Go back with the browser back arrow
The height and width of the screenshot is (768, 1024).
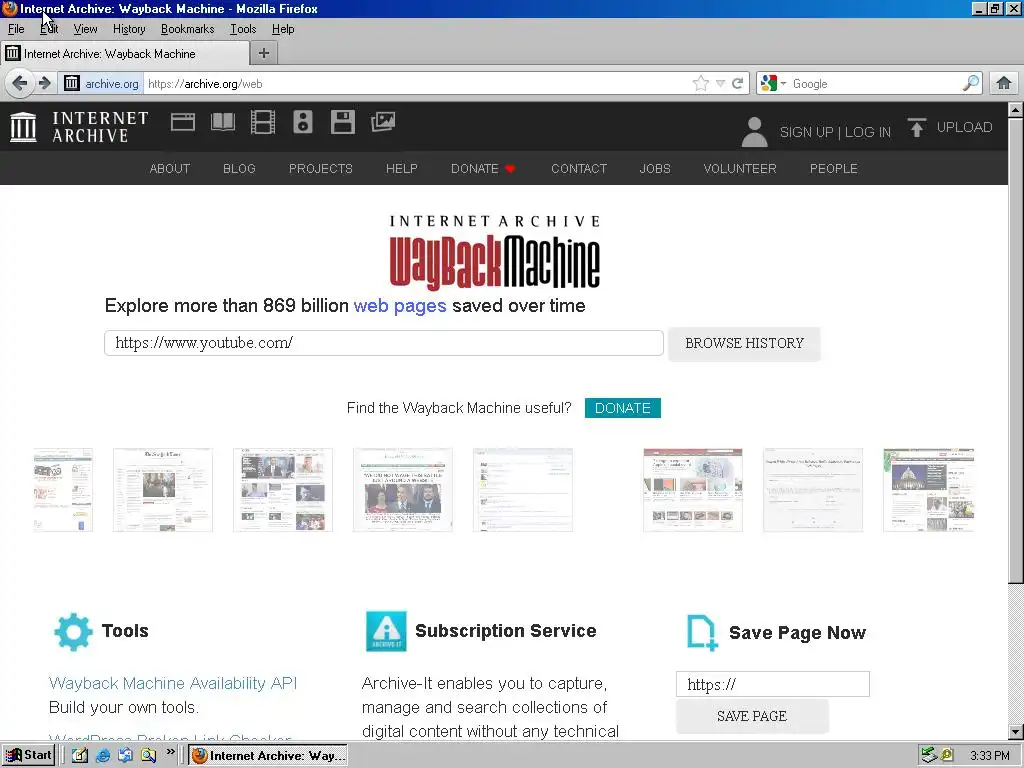click(20, 84)
